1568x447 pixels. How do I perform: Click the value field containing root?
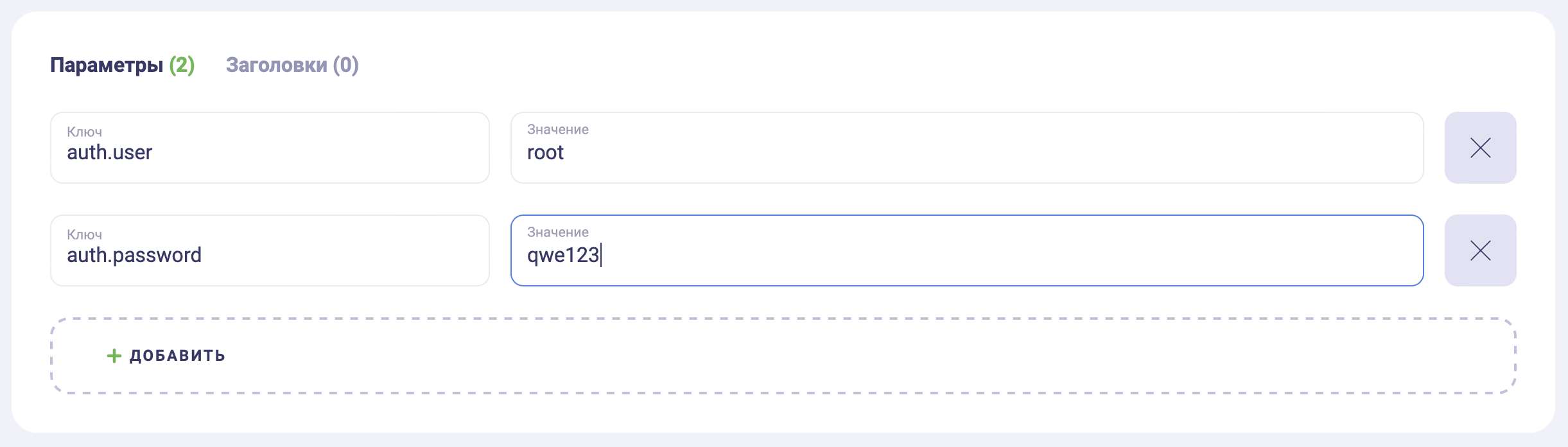(x=967, y=148)
